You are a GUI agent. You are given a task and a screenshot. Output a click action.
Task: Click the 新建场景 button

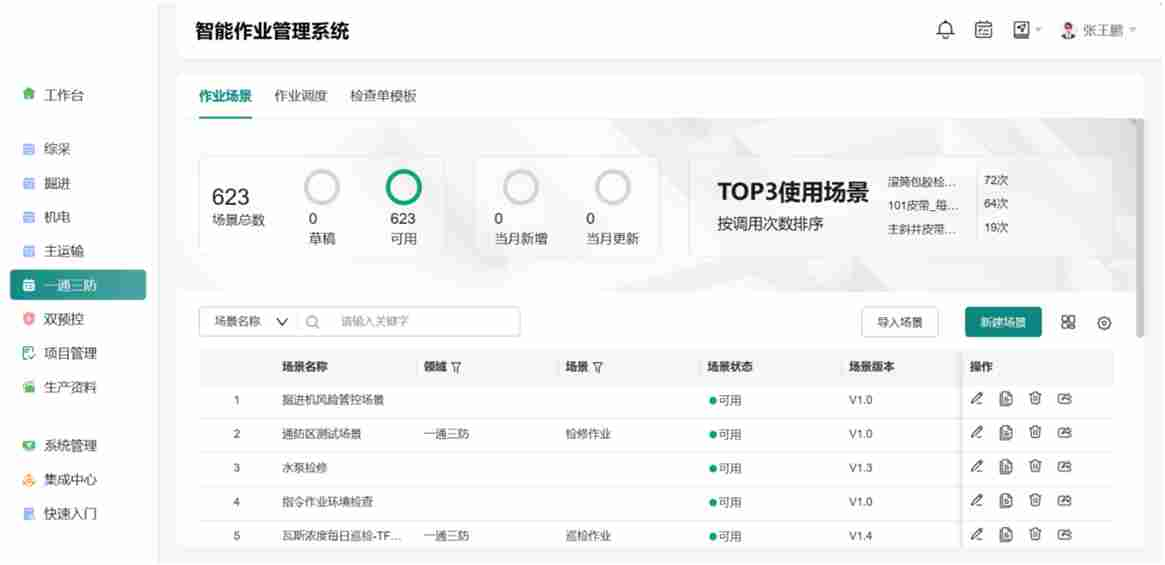coord(1003,322)
